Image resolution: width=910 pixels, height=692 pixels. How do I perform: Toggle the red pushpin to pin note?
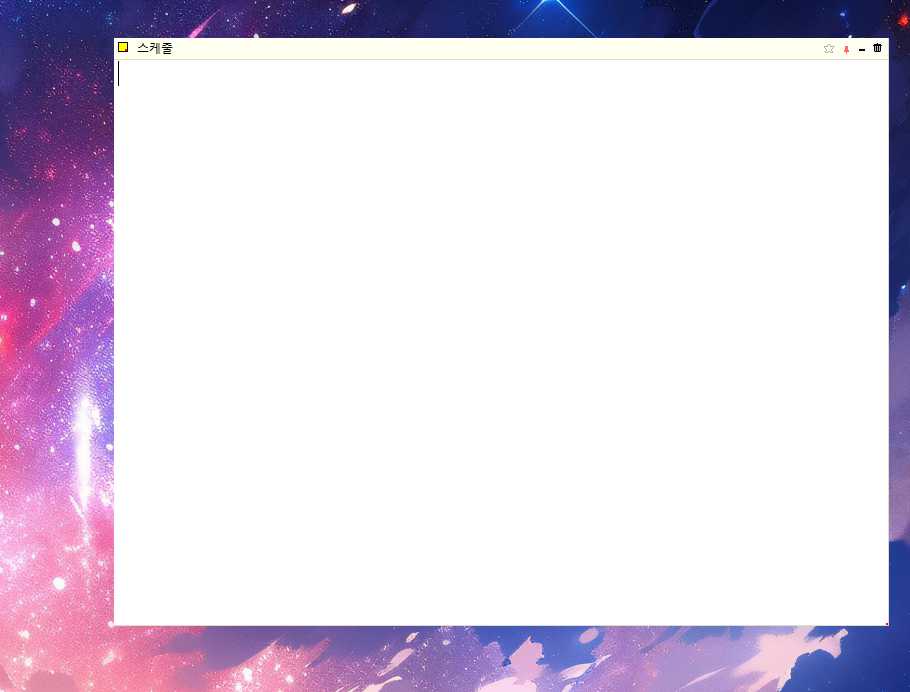coord(846,49)
